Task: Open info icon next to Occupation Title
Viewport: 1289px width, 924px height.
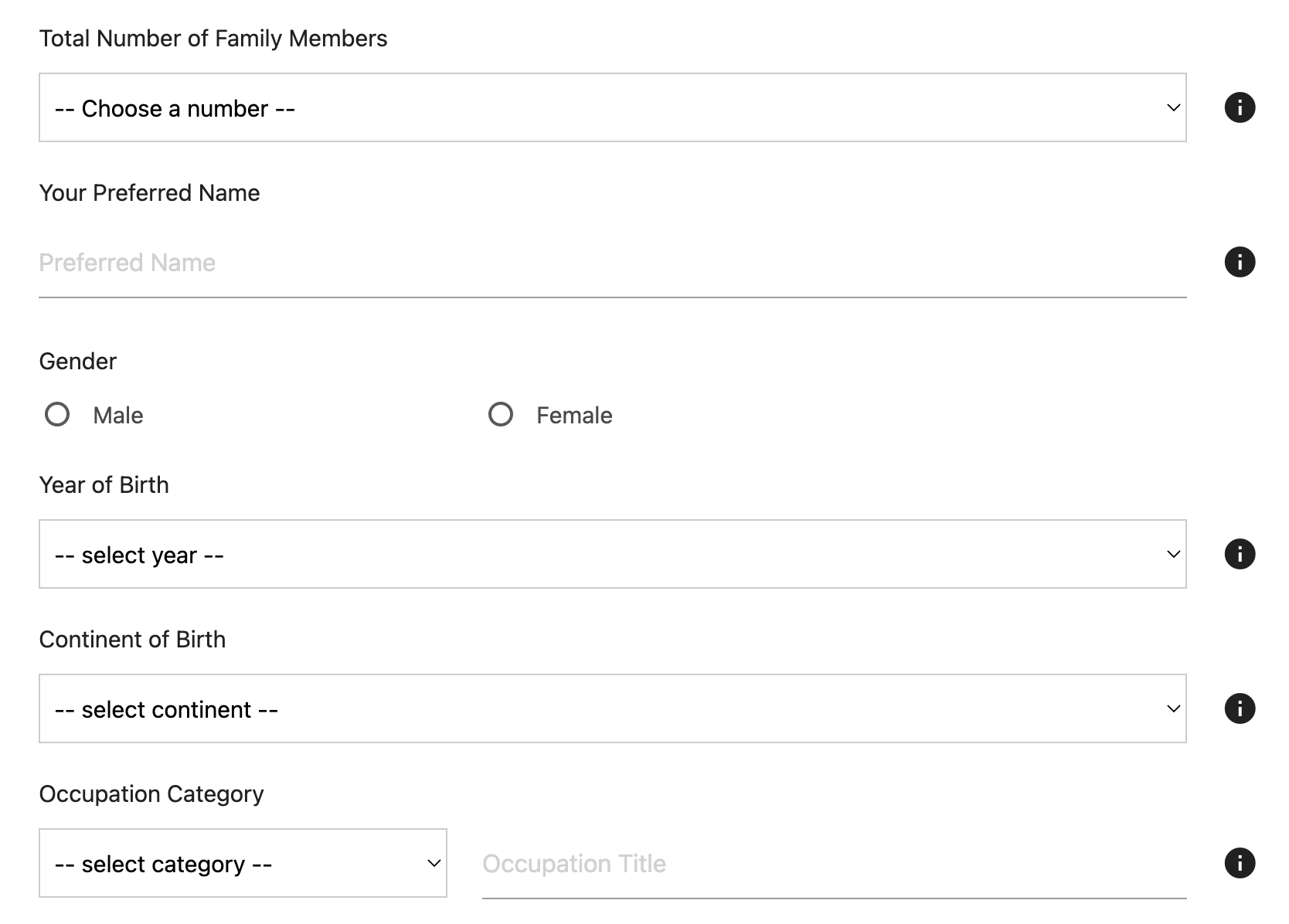Action: (1240, 863)
